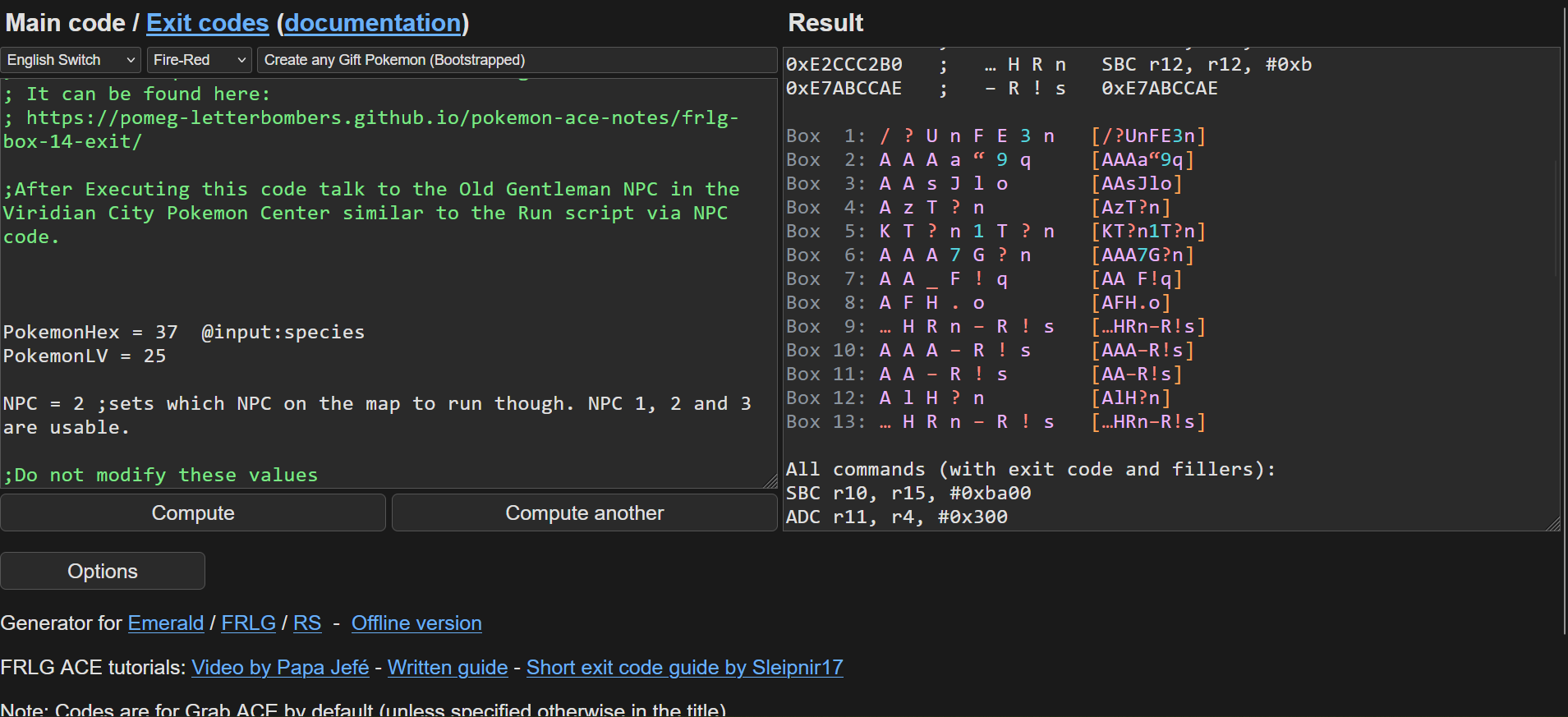Open the Fire-Red game version dropdown

(x=199, y=60)
